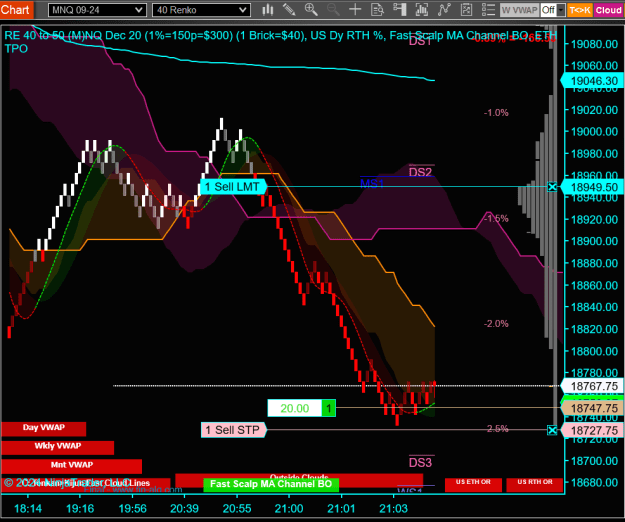
Task: Open the strategies icon
Action: 466,10
